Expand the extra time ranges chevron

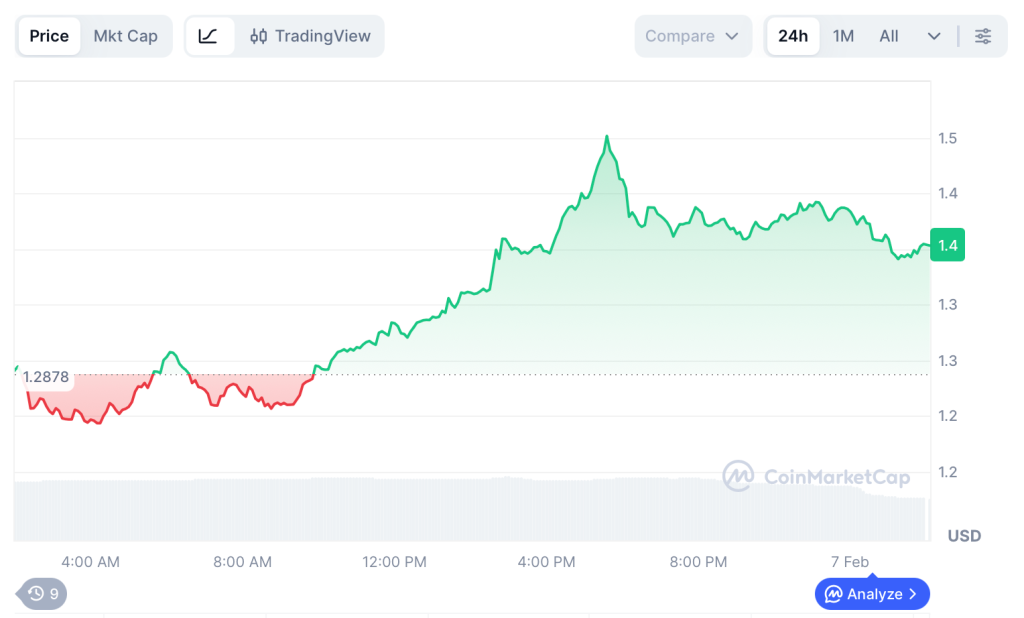pyautogui.click(x=933, y=35)
